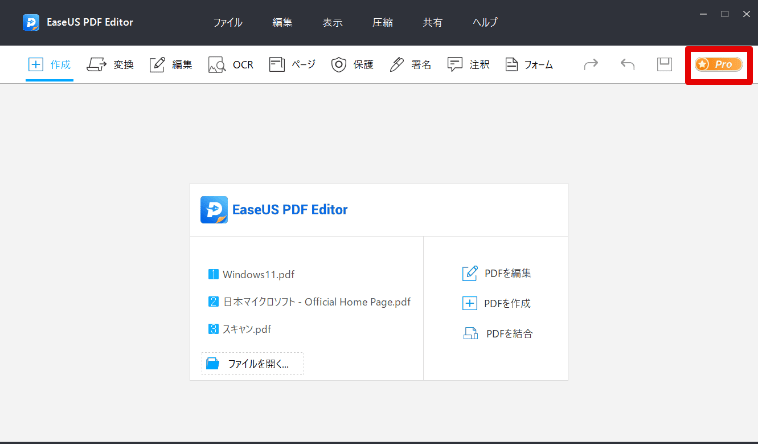Close the EaseUS PDF Editor window
758x444 pixels.
746,15
